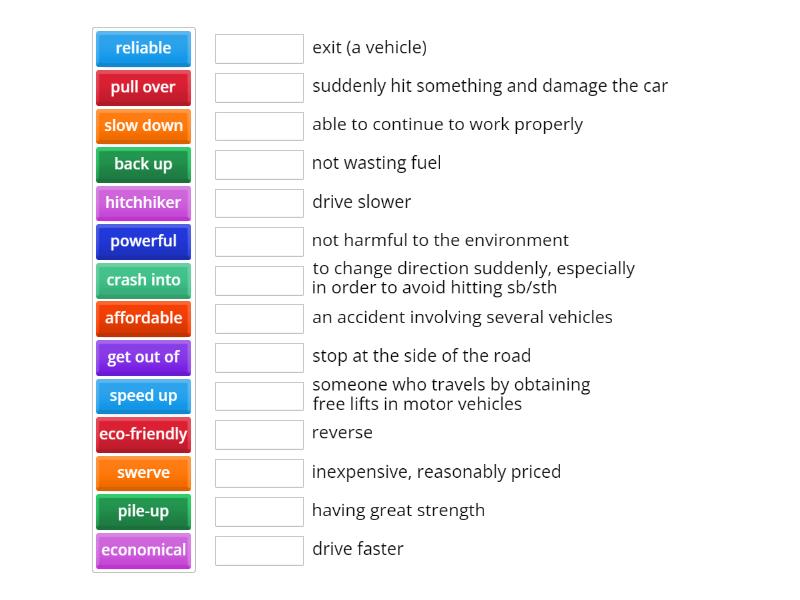Click the box next to 'having great strength'
This screenshot has height=600, width=800.
coord(259,510)
